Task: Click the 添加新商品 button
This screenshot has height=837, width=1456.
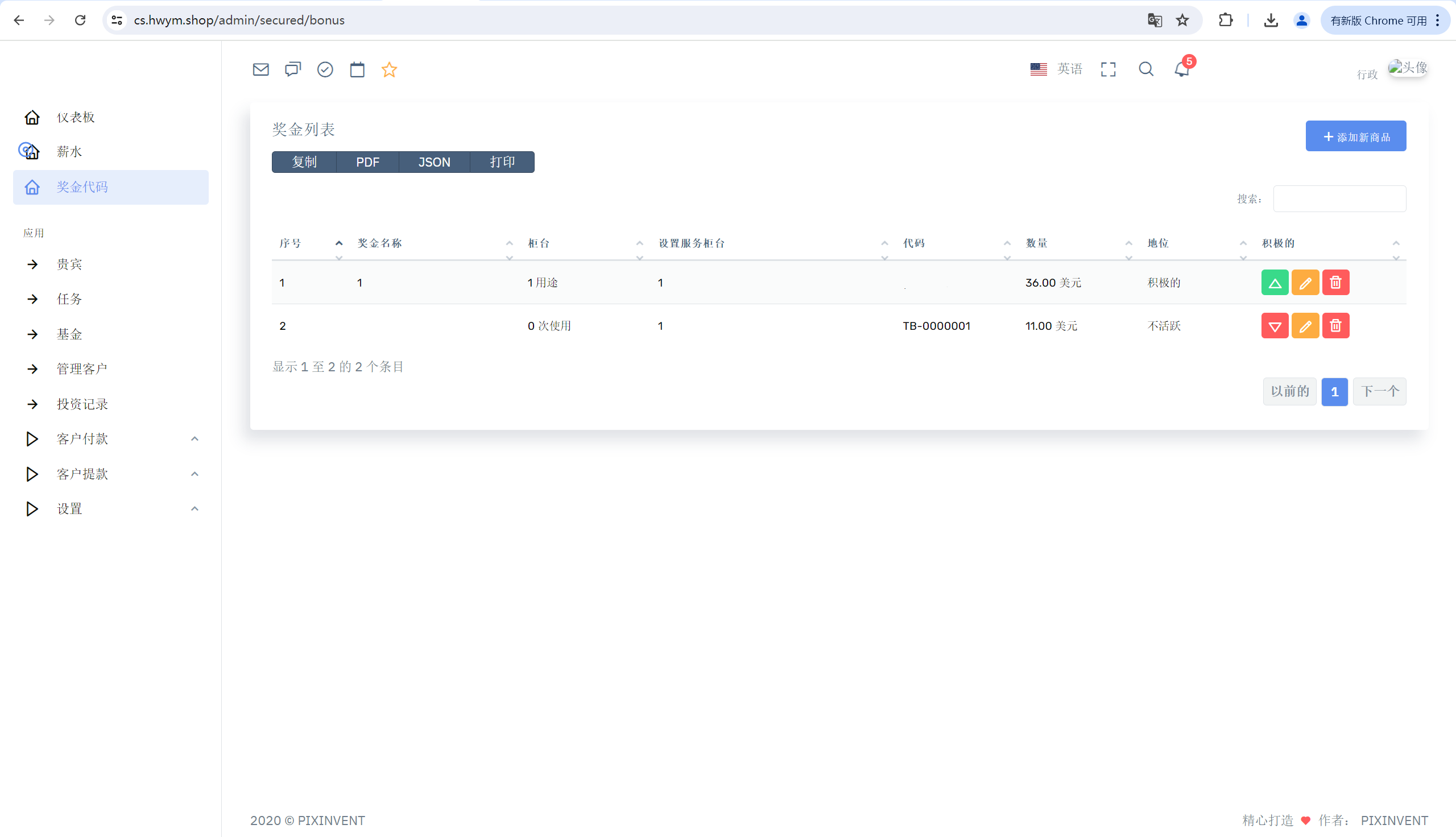Action: (x=1355, y=136)
